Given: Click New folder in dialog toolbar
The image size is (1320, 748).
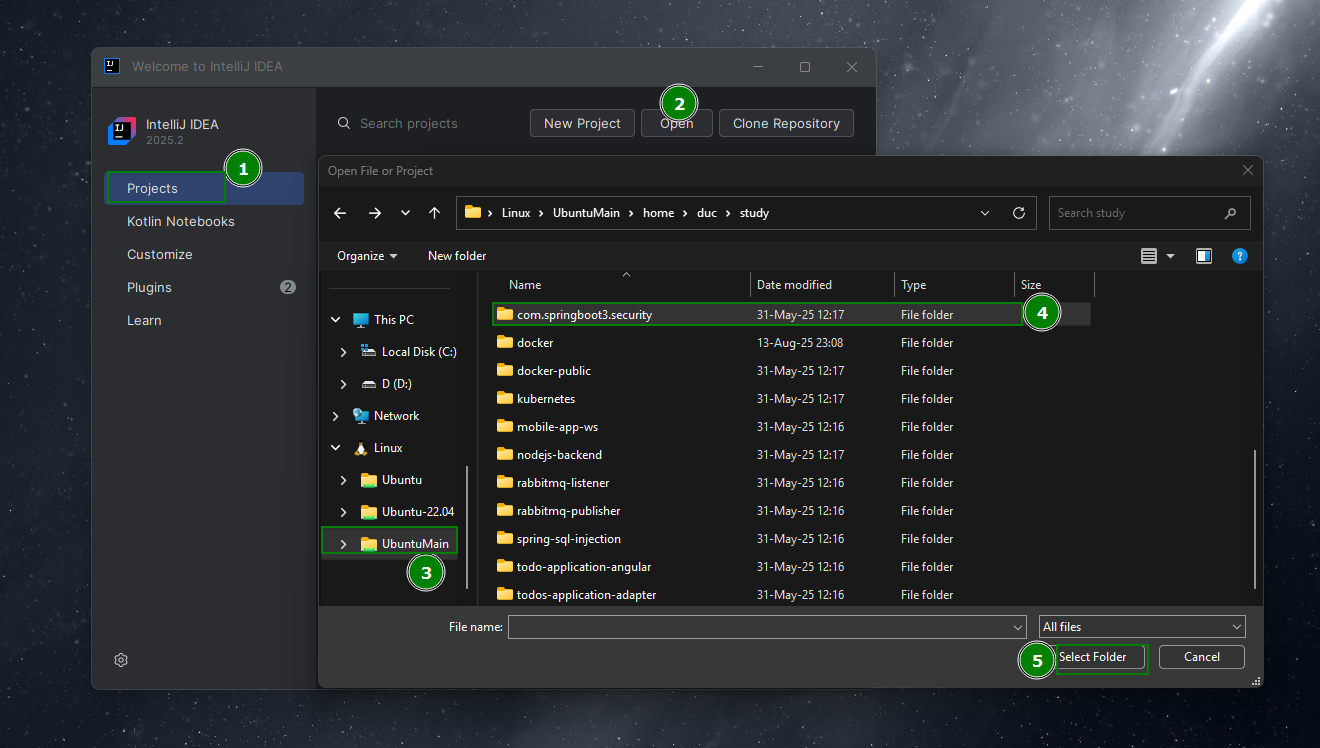Looking at the screenshot, I should (x=457, y=256).
